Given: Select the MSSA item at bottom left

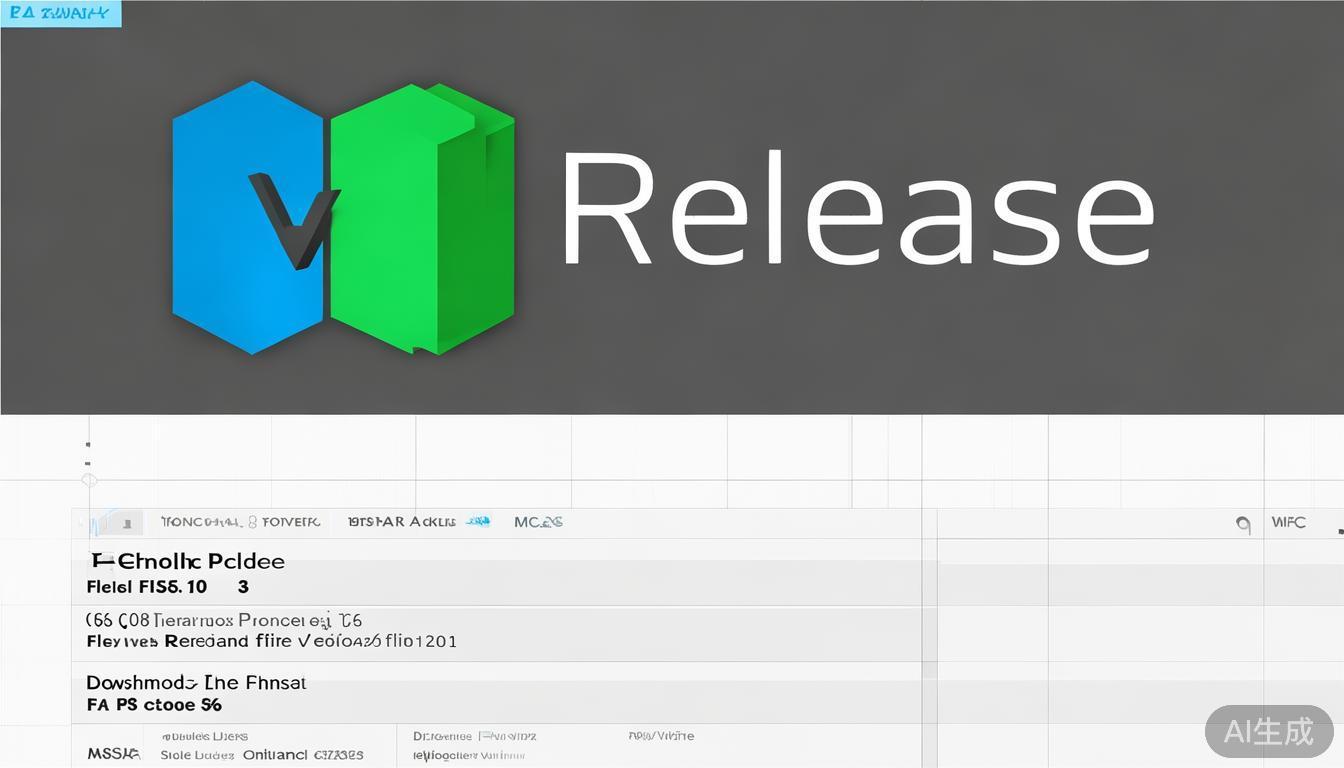Looking at the screenshot, I should [x=113, y=753].
